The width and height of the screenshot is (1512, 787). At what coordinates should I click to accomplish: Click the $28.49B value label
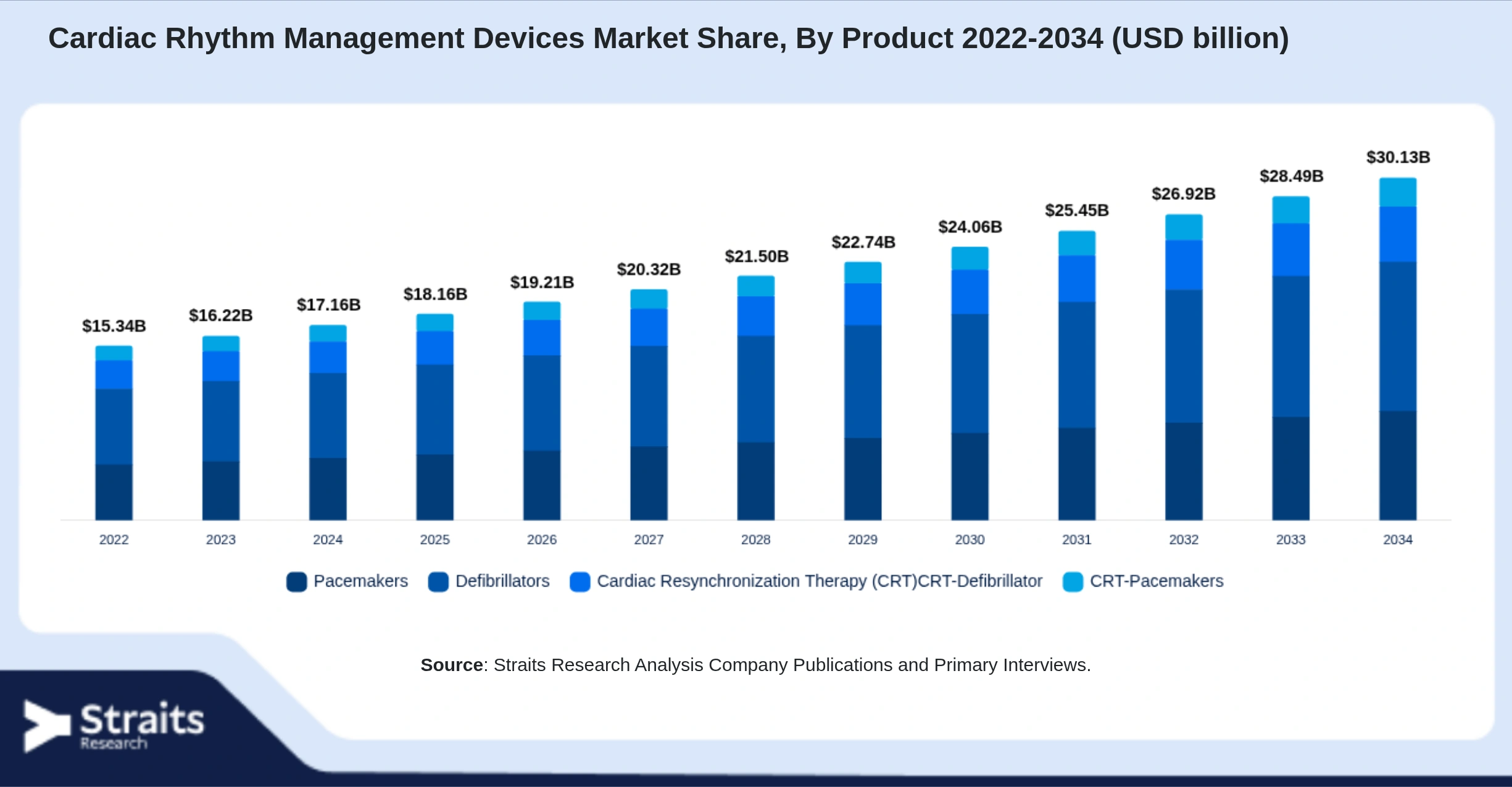pyautogui.click(x=1292, y=176)
